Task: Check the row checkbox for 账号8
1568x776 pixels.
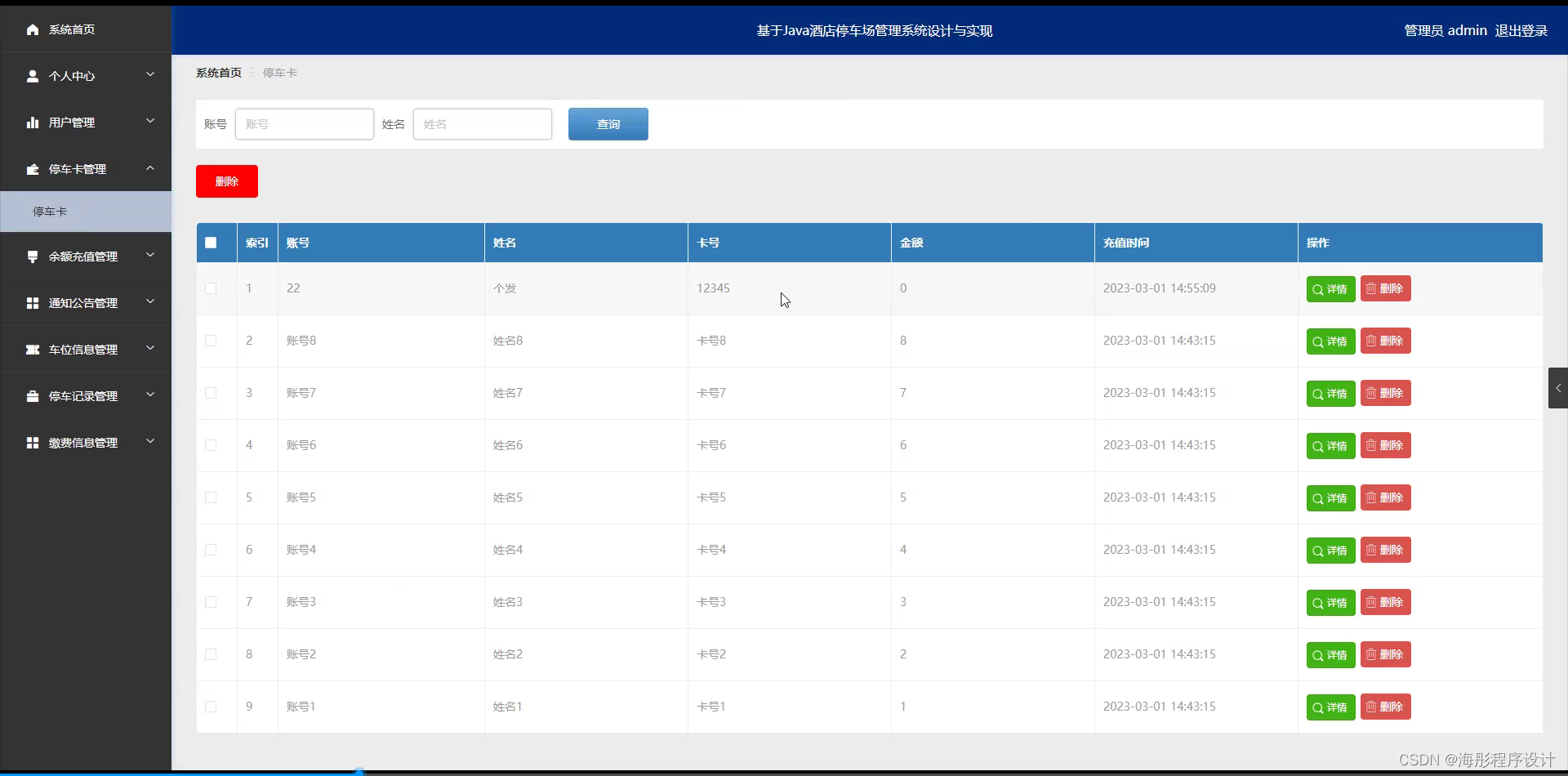Action: [211, 341]
